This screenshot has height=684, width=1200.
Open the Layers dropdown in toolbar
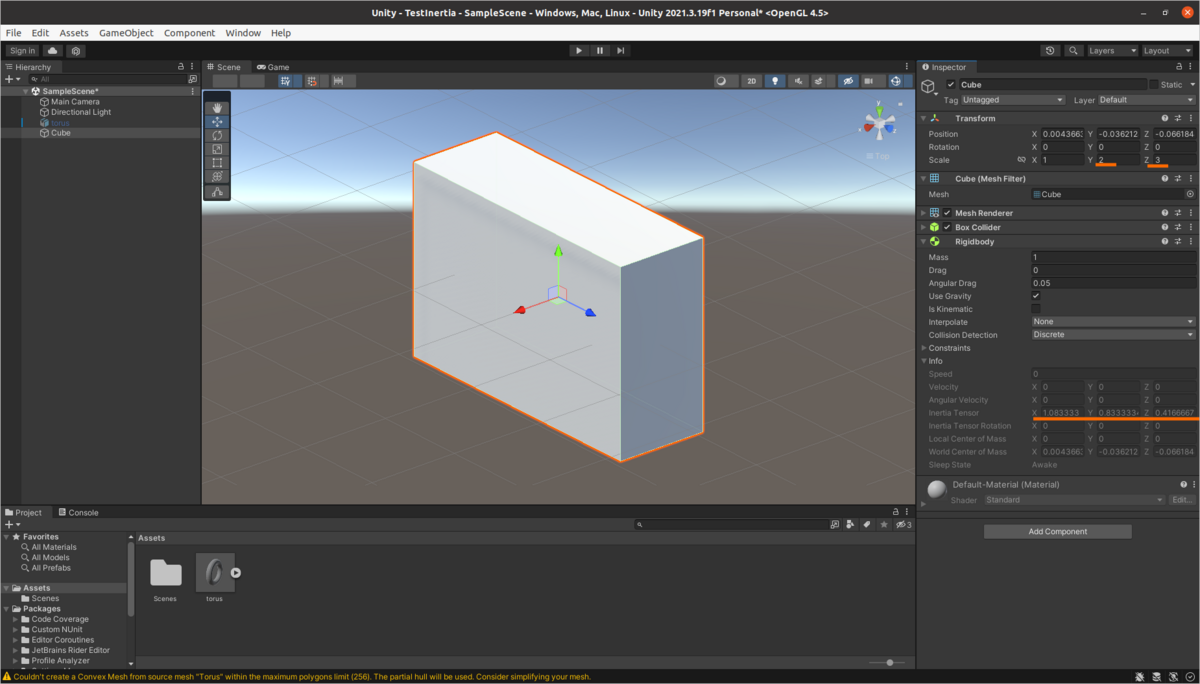pyautogui.click(x=1112, y=50)
